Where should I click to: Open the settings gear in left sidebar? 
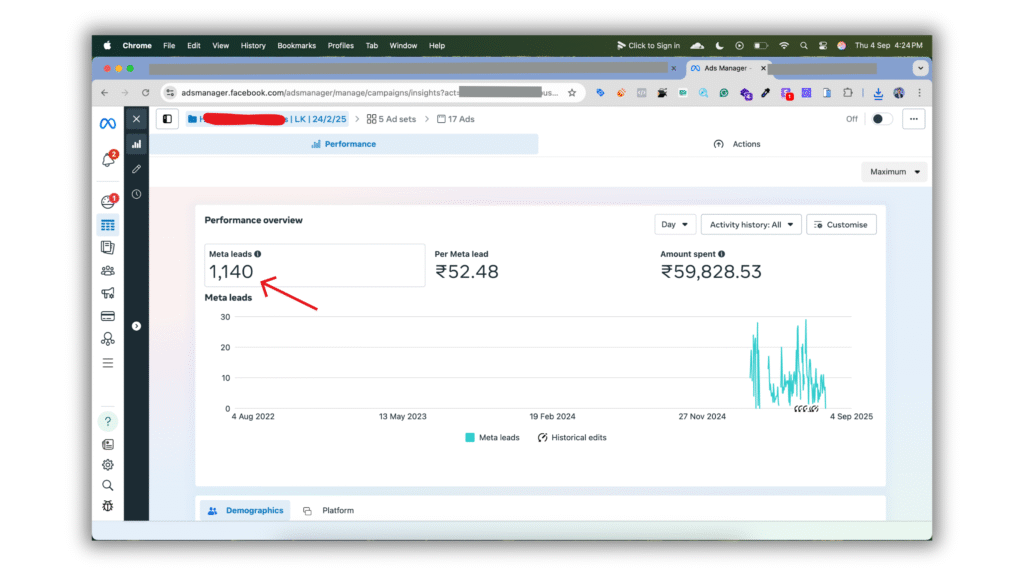[x=107, y=465]
